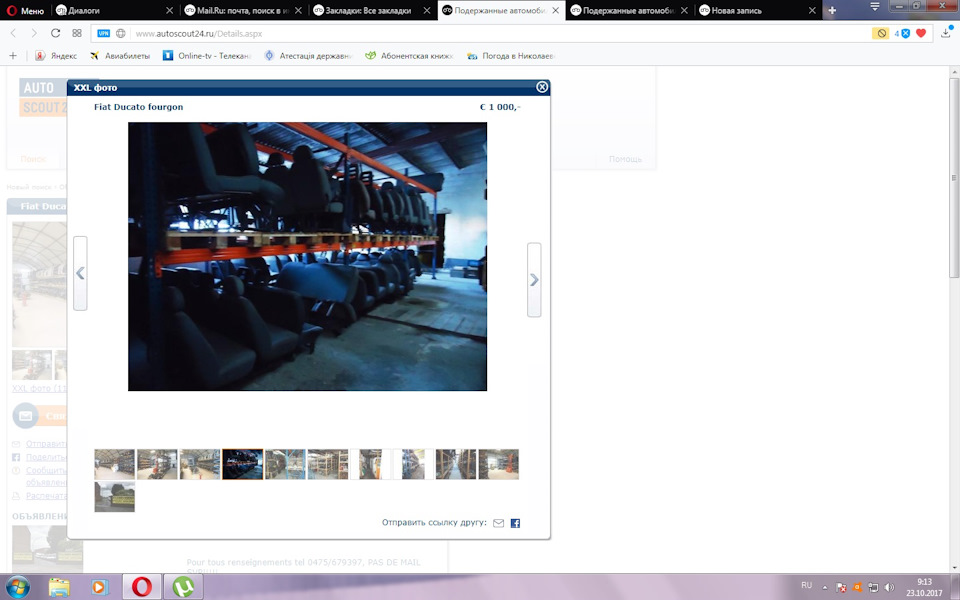The width and height of the screenshot is (960, 600).
Task: Click the heart bookmark icon
Action: pyautogui.click(x=921, y=33)
